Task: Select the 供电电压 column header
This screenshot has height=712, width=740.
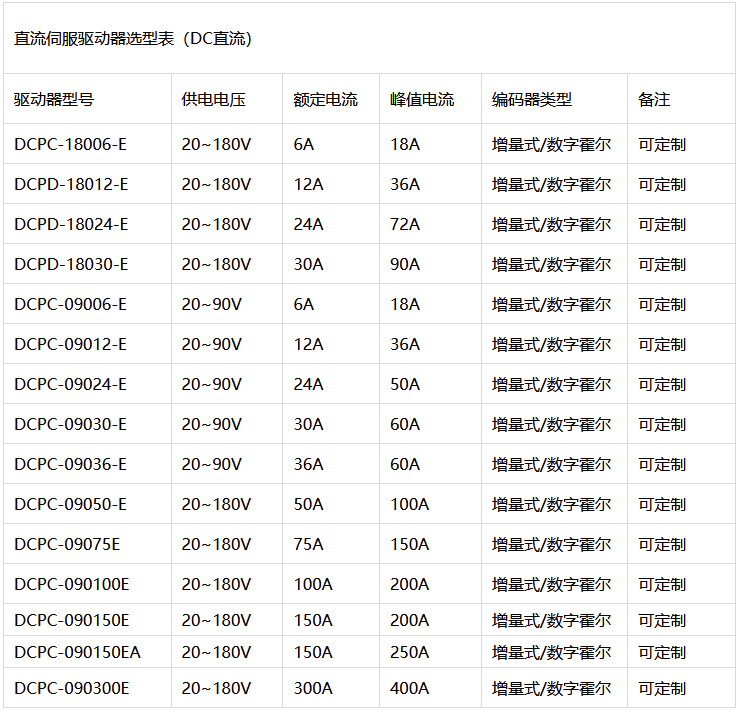Action: (213, 99)
